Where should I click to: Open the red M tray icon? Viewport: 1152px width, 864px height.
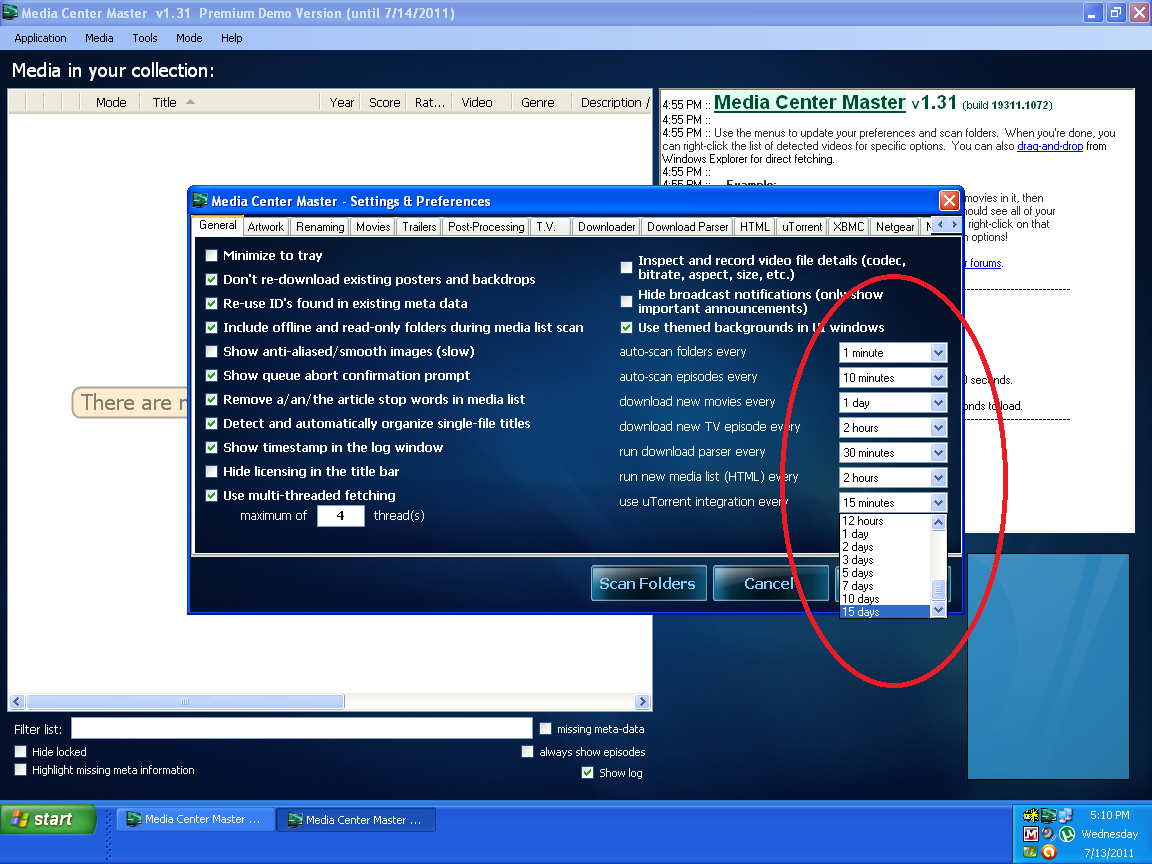click(1031, 834)
